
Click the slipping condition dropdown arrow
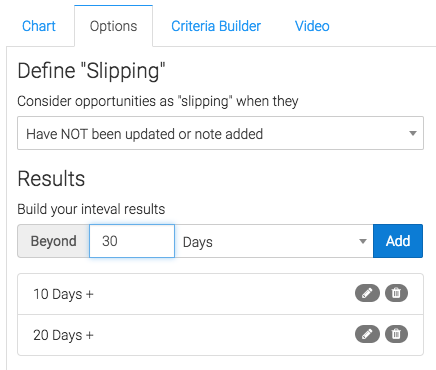pos(413,133)
